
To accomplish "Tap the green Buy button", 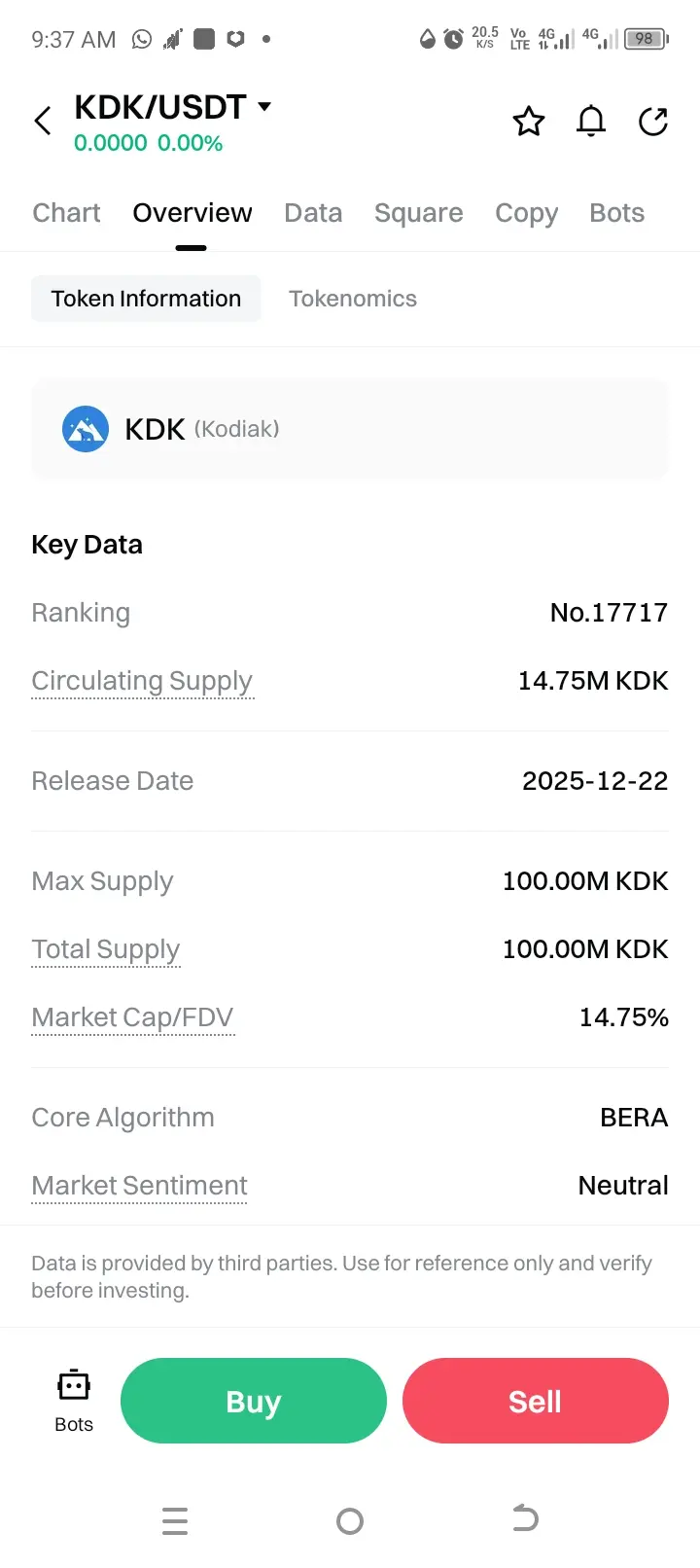I will [x=254, y=1401].
